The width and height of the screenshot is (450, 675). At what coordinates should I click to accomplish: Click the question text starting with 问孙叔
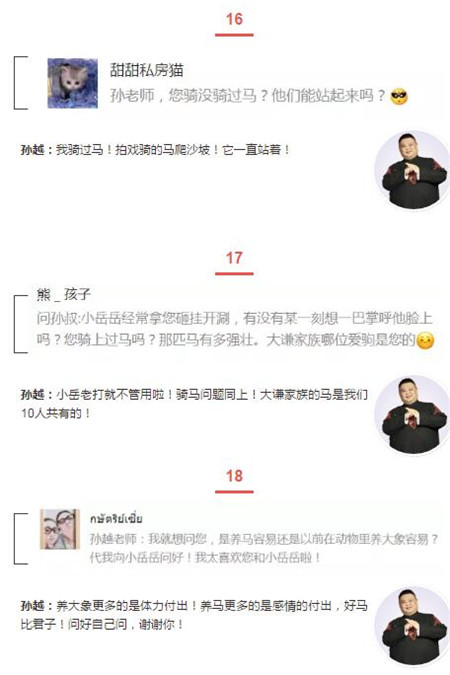click(x=235, y=329)
